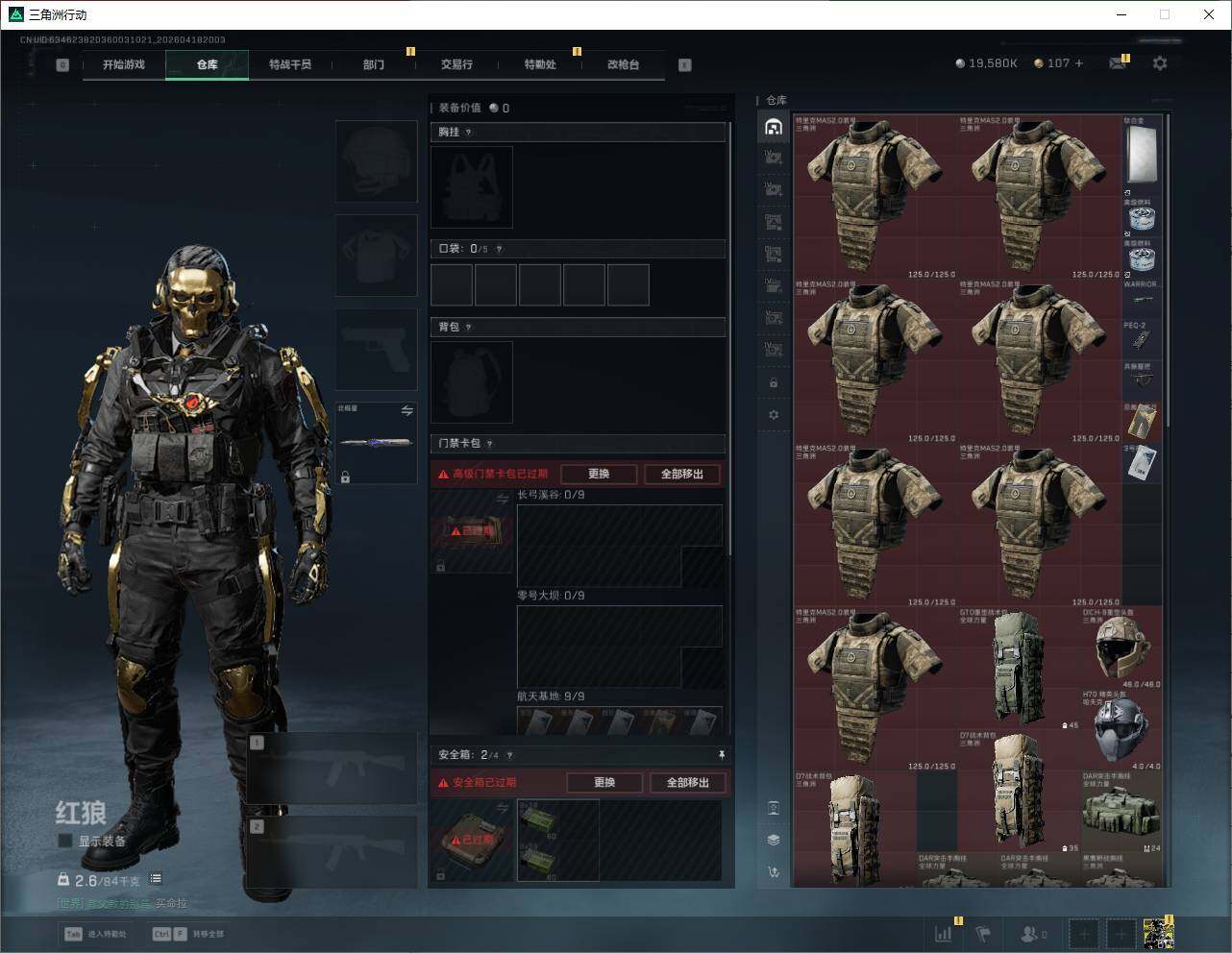Open the mail inbox icon
Image resolution: width=1232 pixels, height=953 pixels.
tap(1117, 63)
